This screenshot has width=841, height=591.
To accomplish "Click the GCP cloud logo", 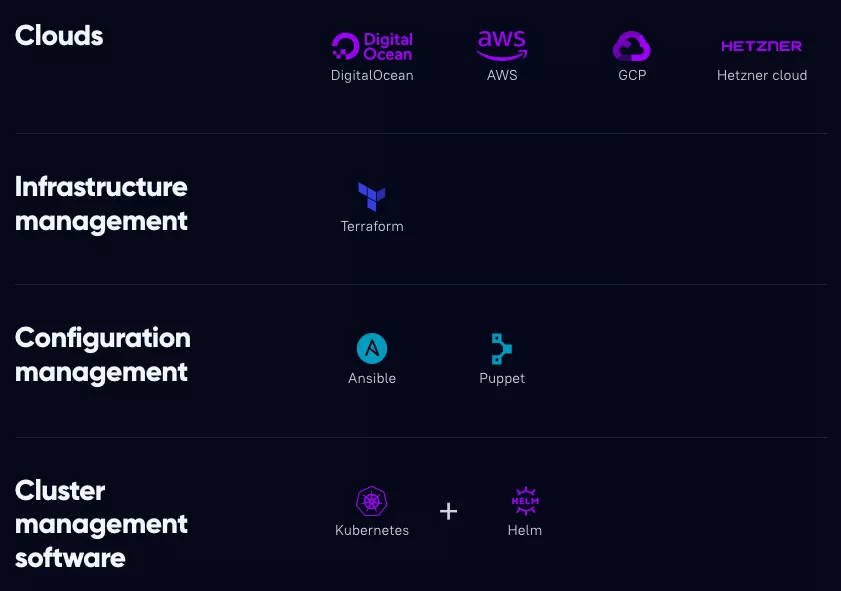I will coord(632,46).
